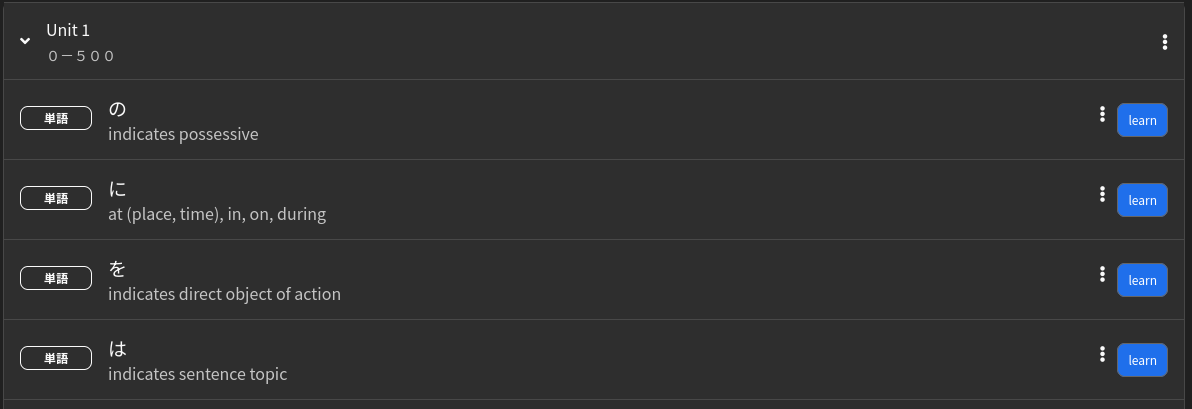Viewport: 1192px width, 409px height.
Task: Click the は vocabulary word
Action: coord(117,348)
